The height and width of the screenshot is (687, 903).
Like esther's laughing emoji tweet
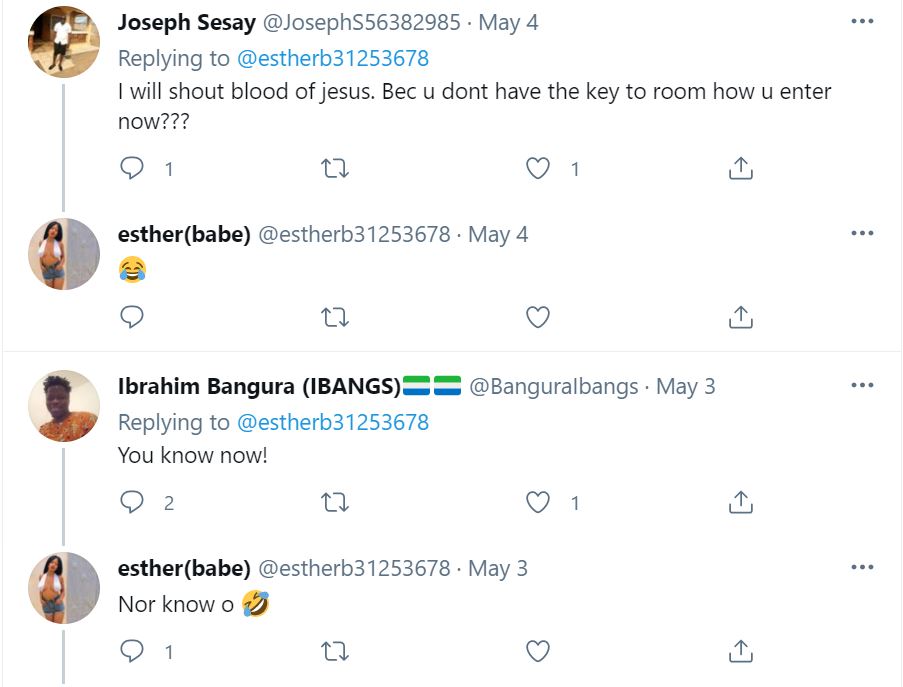(x=538, y=317)
